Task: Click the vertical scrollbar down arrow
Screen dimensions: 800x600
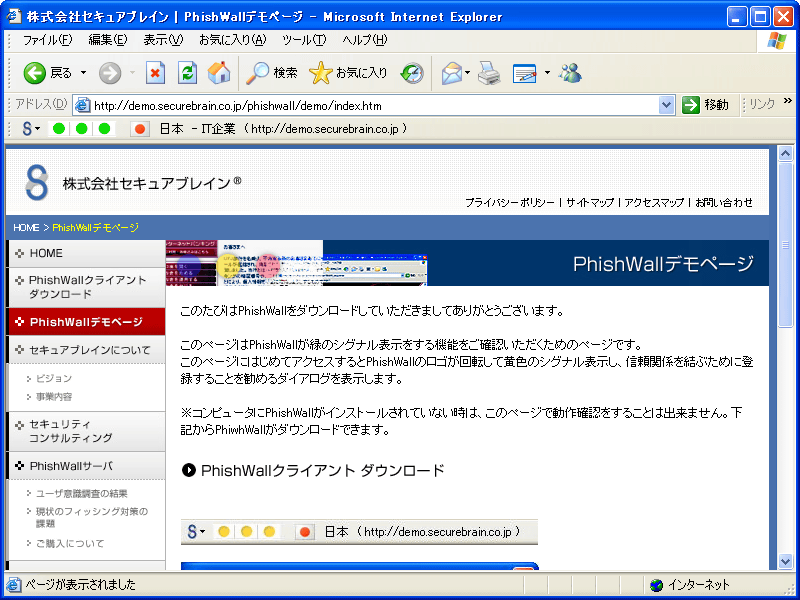Action: [785, 562]
